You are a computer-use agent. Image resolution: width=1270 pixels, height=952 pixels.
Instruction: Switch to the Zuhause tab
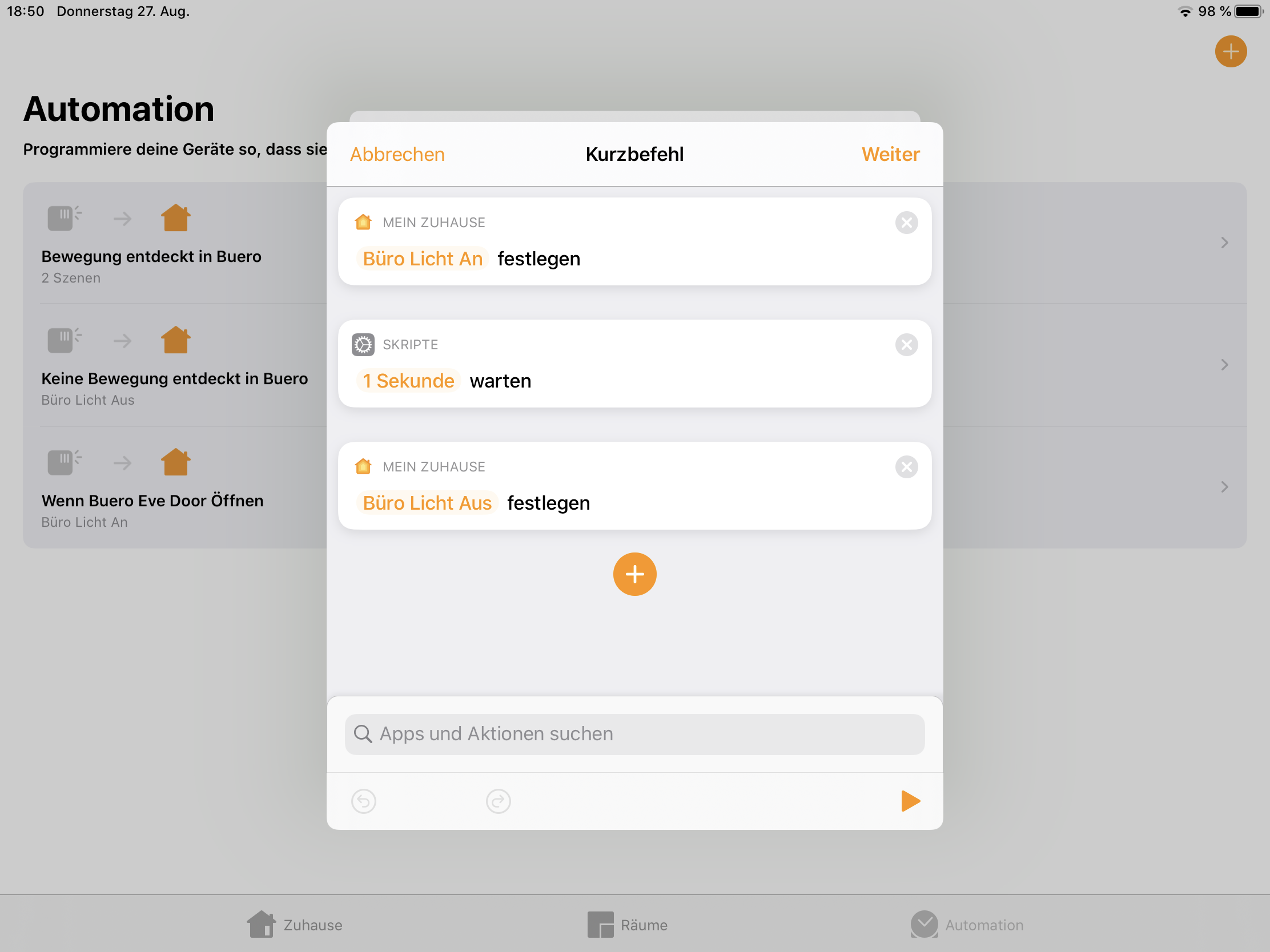295,925
